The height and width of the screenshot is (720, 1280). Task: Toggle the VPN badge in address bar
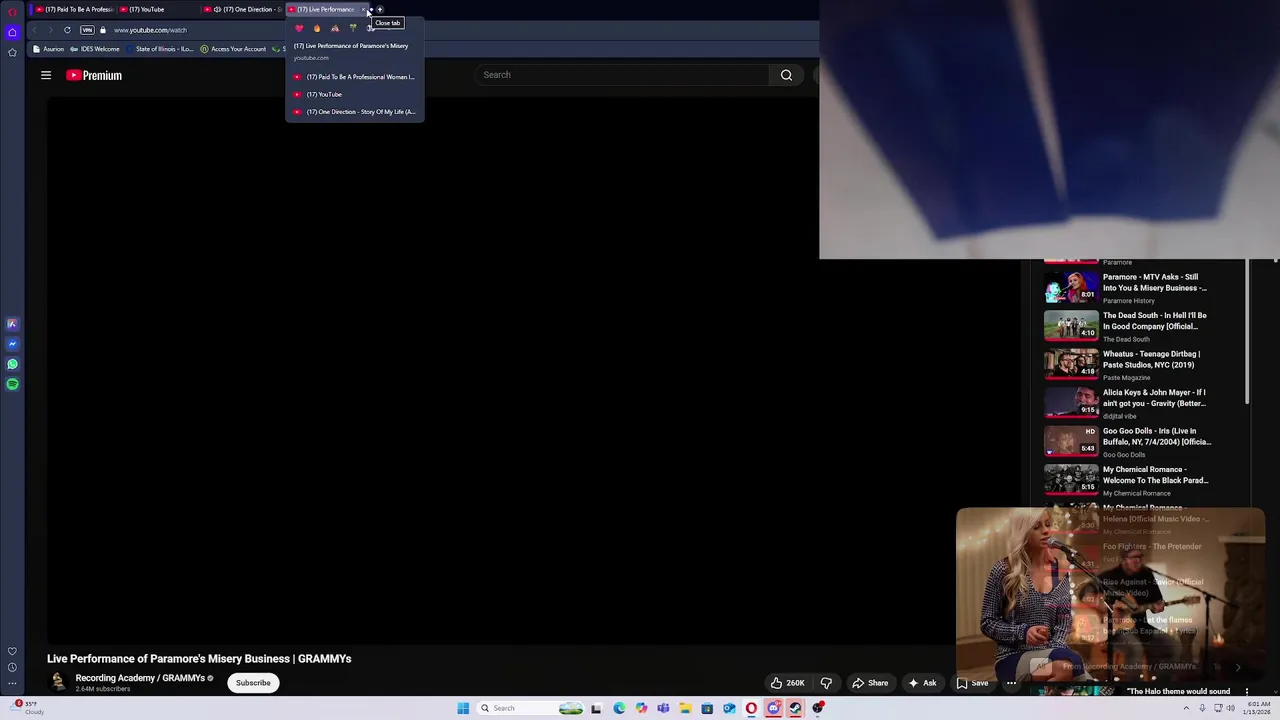[87, 30]
